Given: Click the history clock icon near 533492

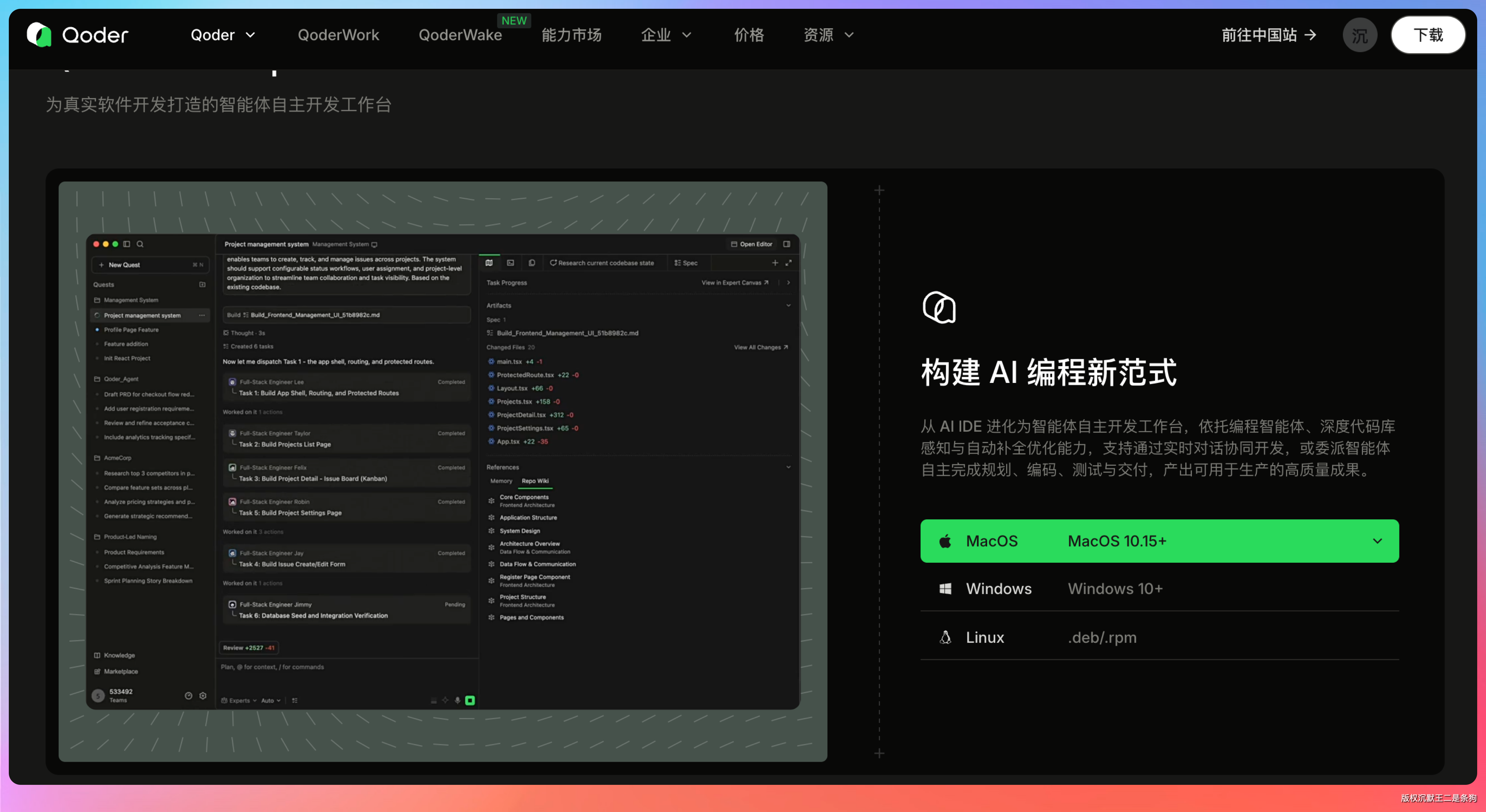Looking at the screenshot, I should tap(188, 696).
